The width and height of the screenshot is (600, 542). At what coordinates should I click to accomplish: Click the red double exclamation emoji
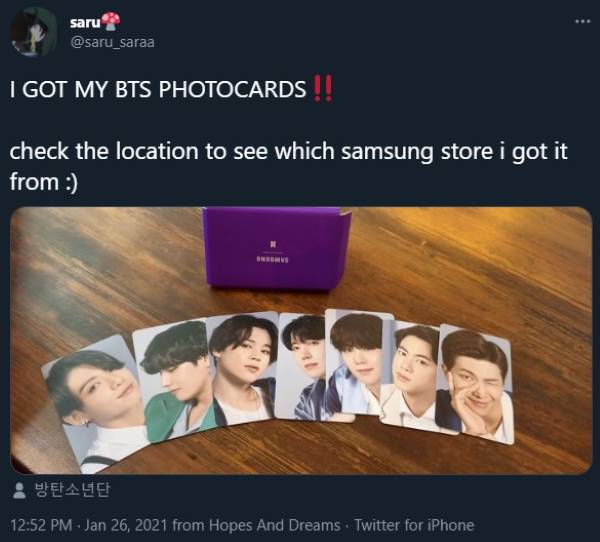[323, 89]
